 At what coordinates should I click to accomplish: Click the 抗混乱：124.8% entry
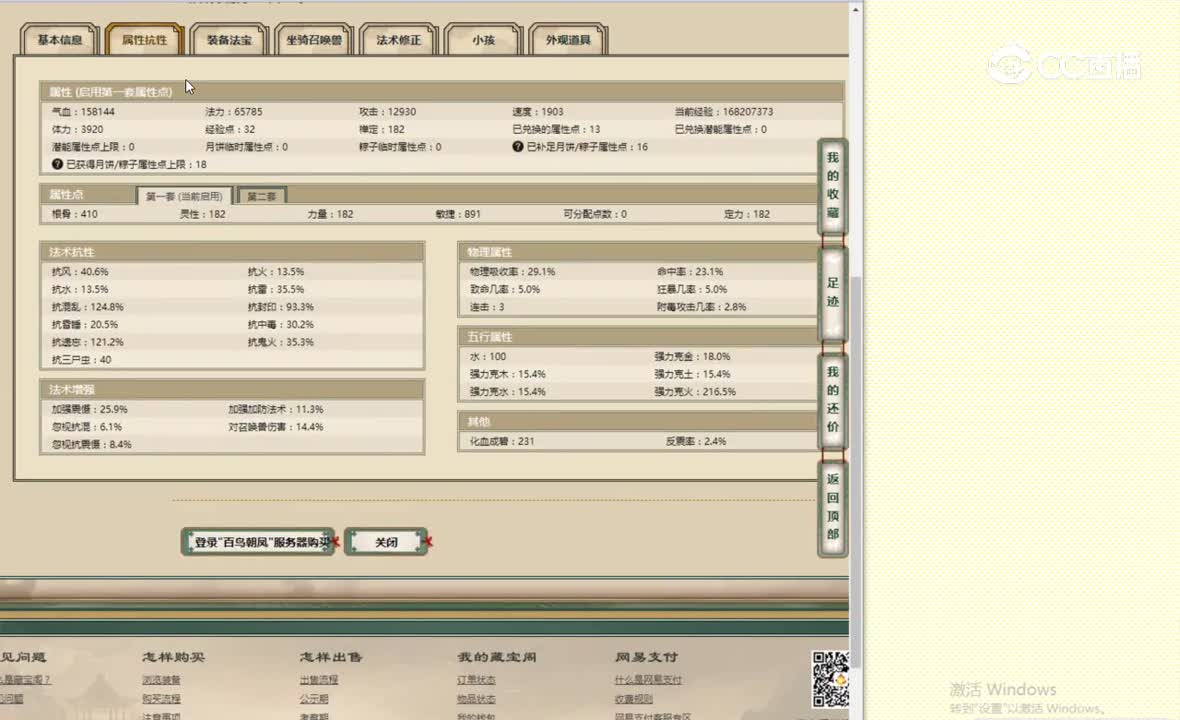[x=87, y=307]
